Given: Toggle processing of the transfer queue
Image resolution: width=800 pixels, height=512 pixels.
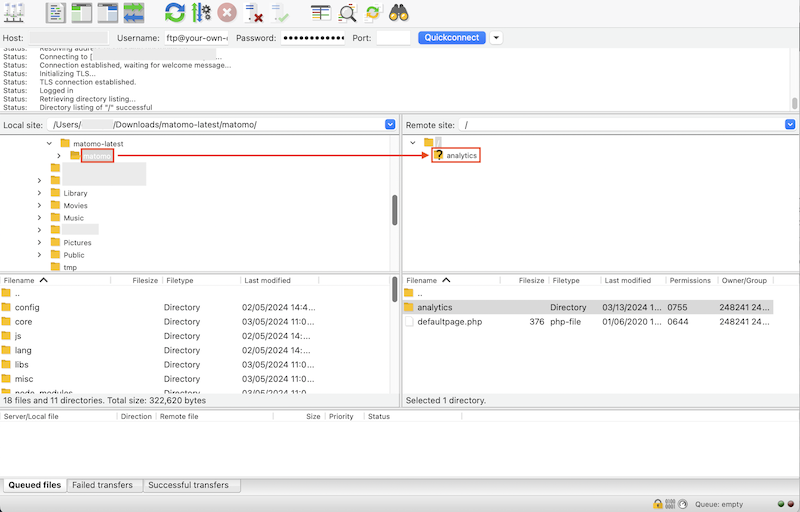Looking at the screenshot, I should (x=201, y=13).
